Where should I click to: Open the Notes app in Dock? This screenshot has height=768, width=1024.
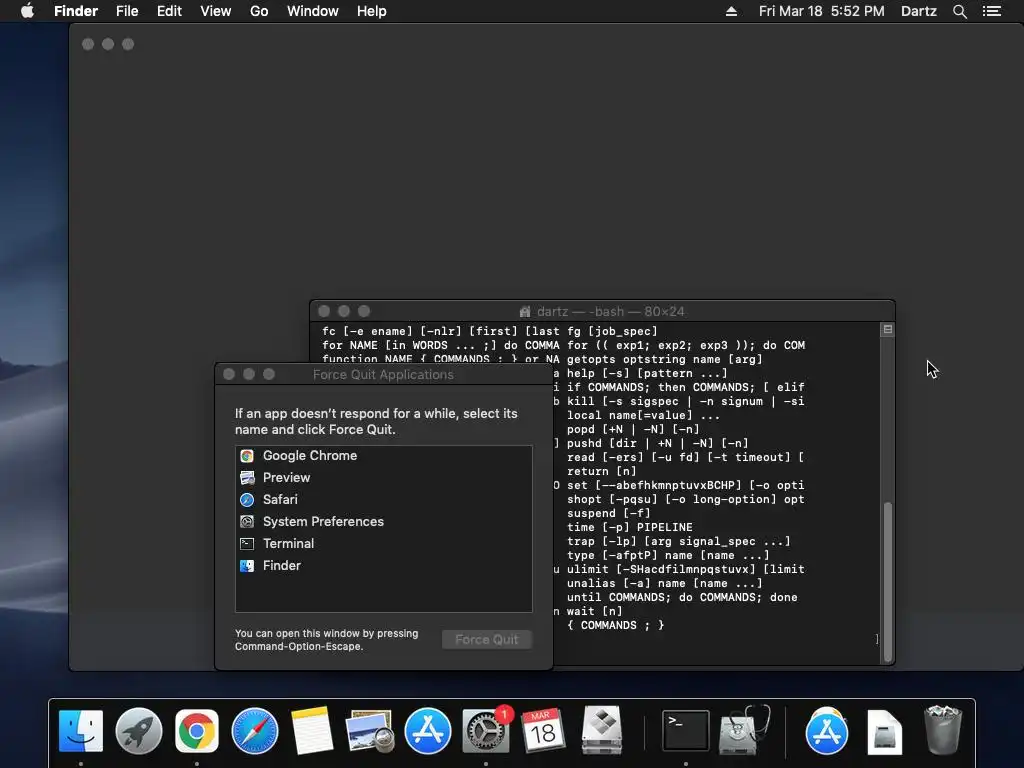[312, 731]
